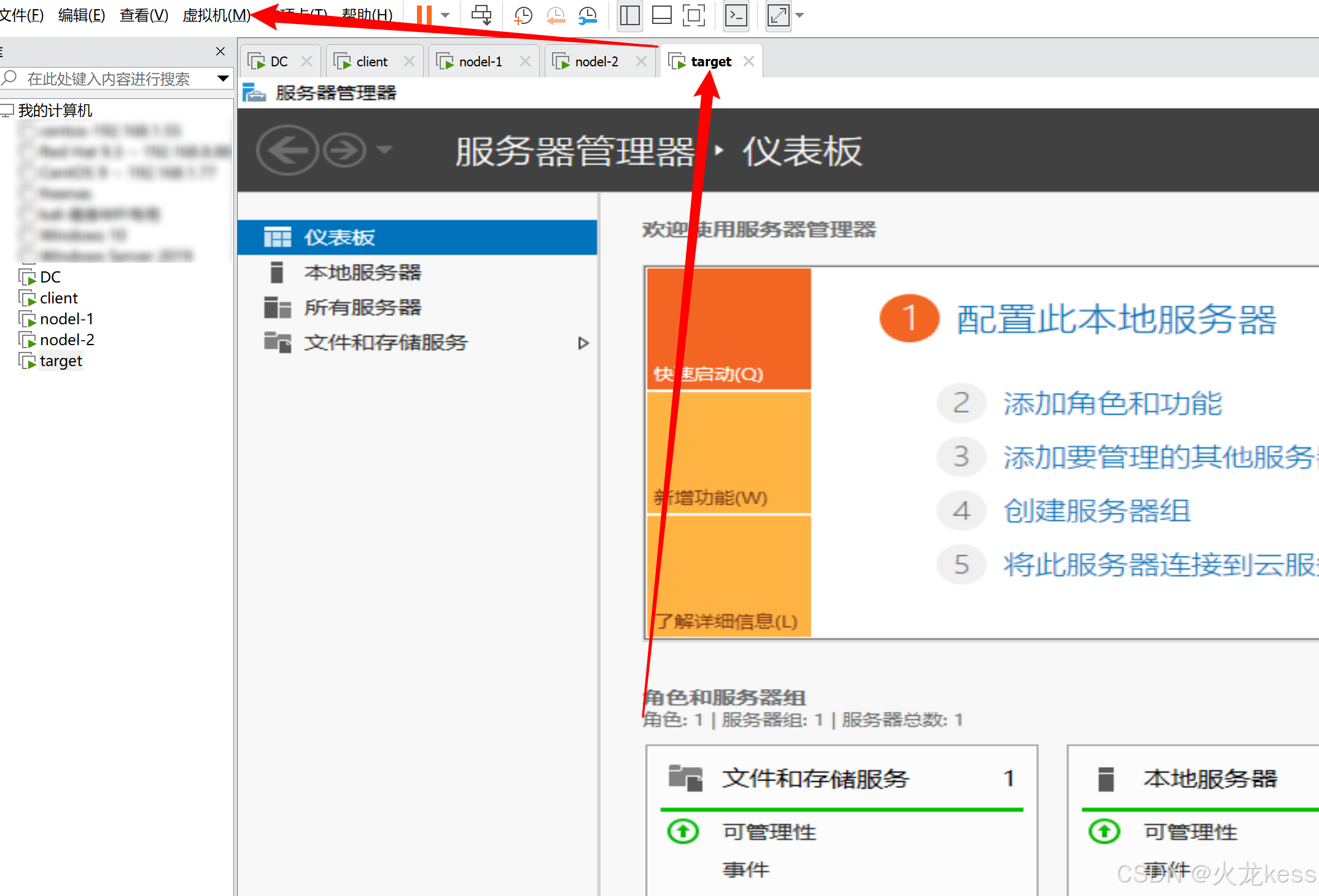Click Server Manager back navigation arrow

tap(287, 150)
